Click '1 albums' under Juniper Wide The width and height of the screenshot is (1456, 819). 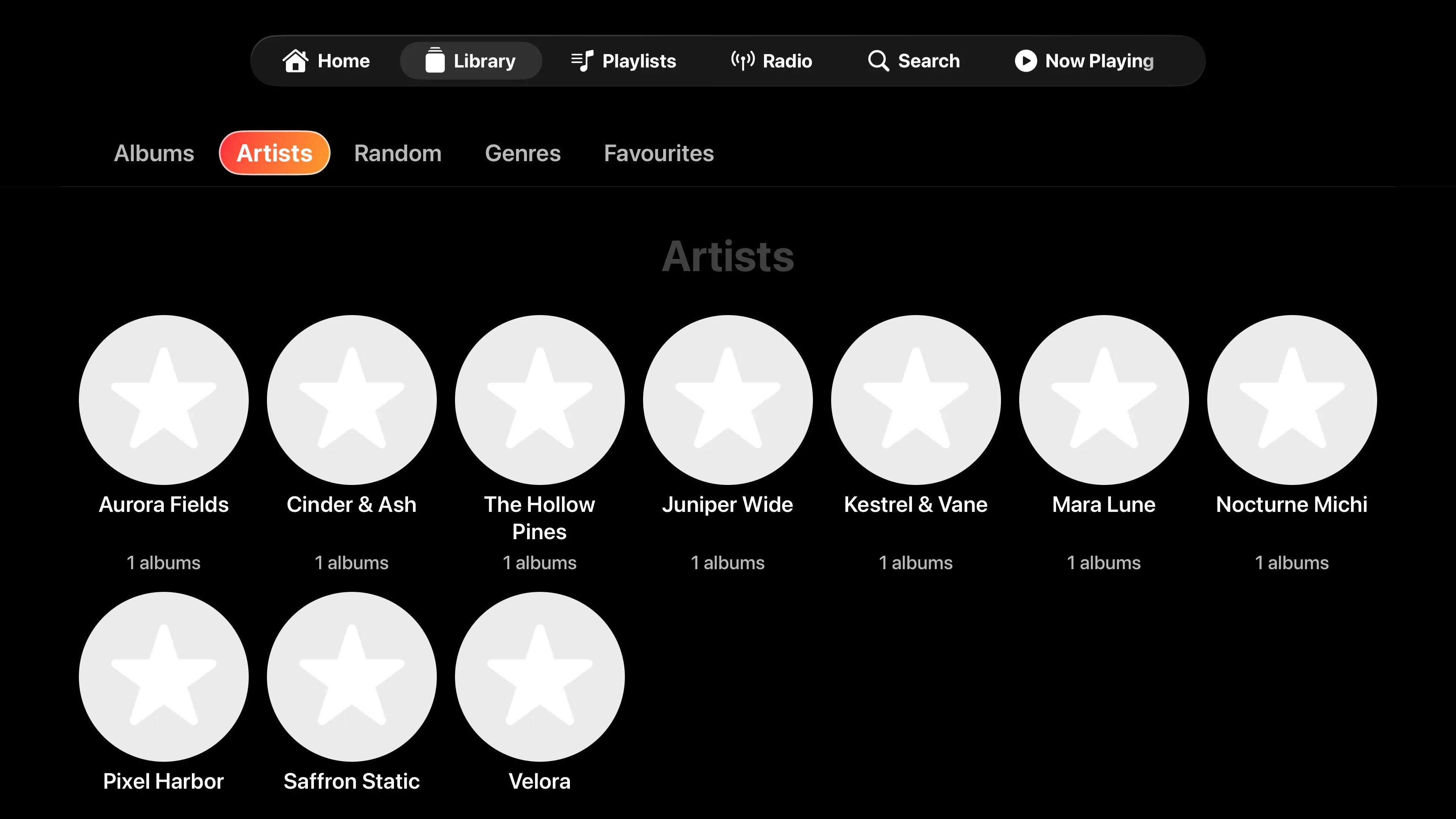pos(728,563)
